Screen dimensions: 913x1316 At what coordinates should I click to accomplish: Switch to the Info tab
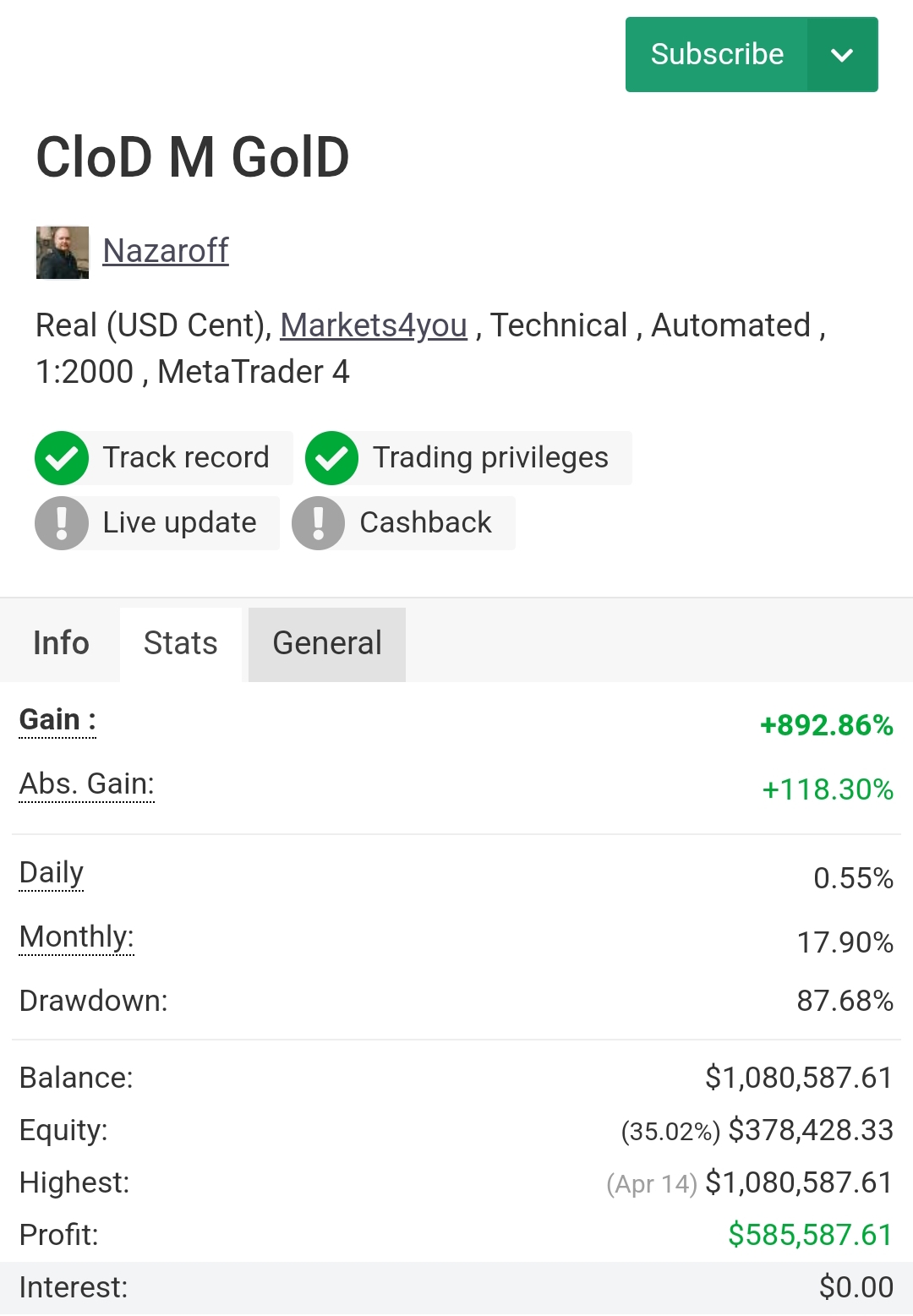point(61,643)
